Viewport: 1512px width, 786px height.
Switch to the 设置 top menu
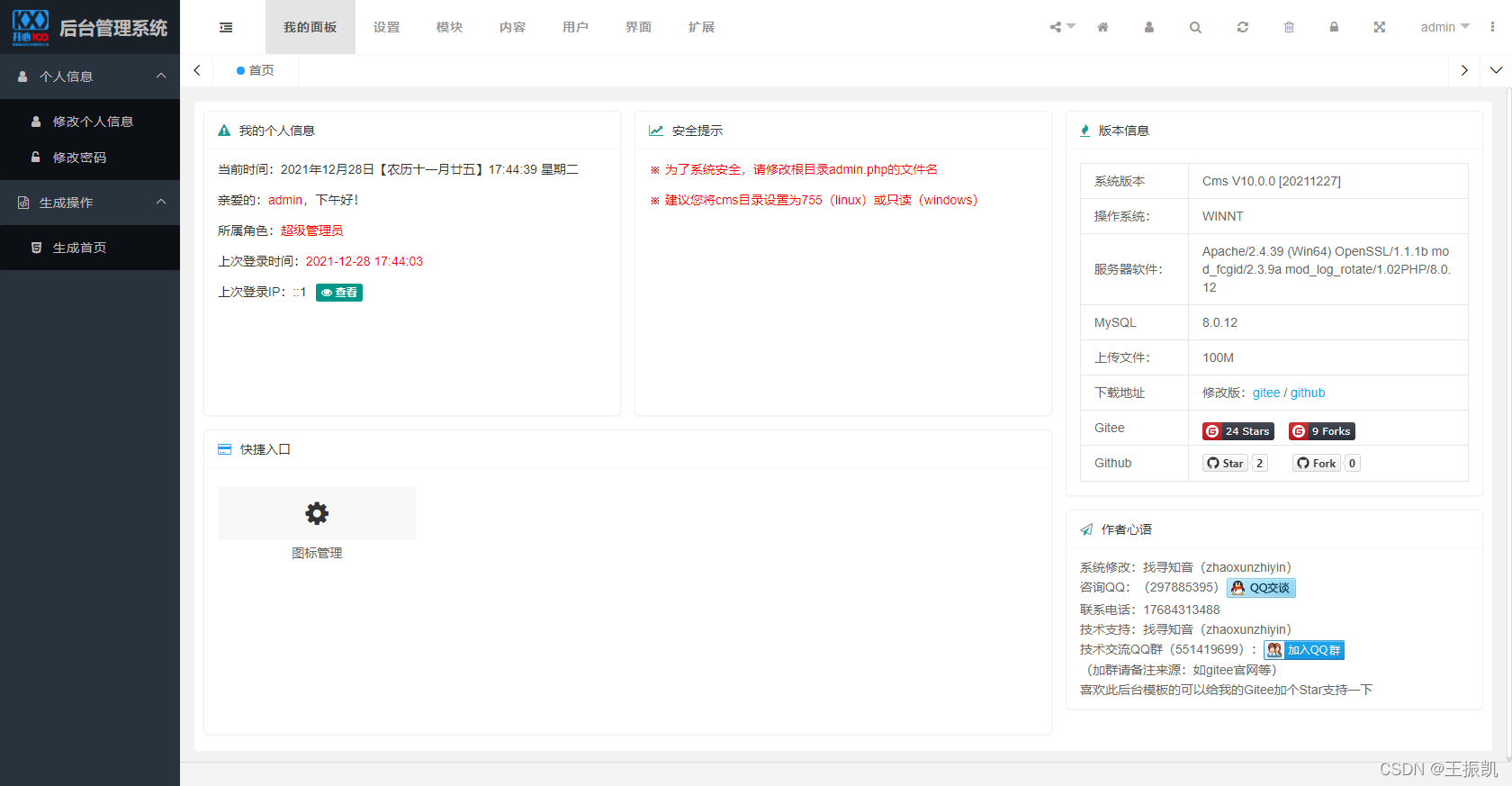click(x=387, y=28)
